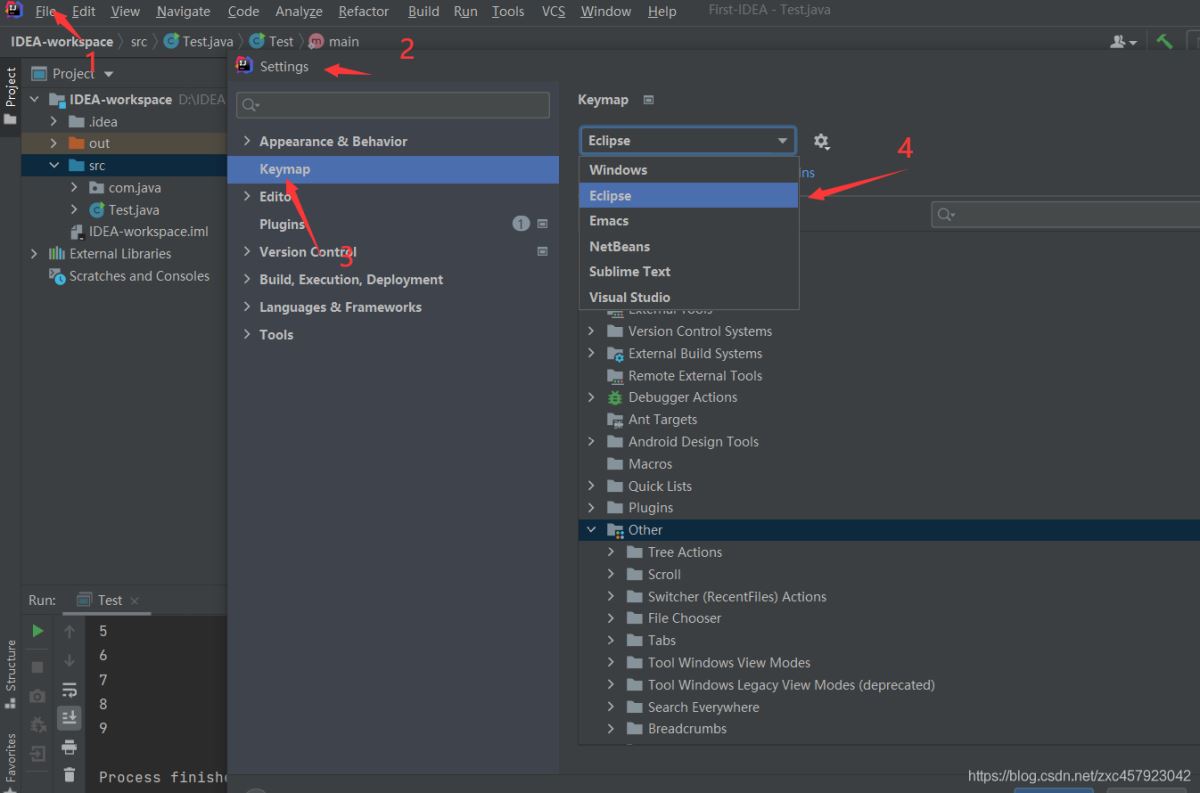Click the green Build hammer icon
Screen dimensions: 1200x793
(1164, 41)
